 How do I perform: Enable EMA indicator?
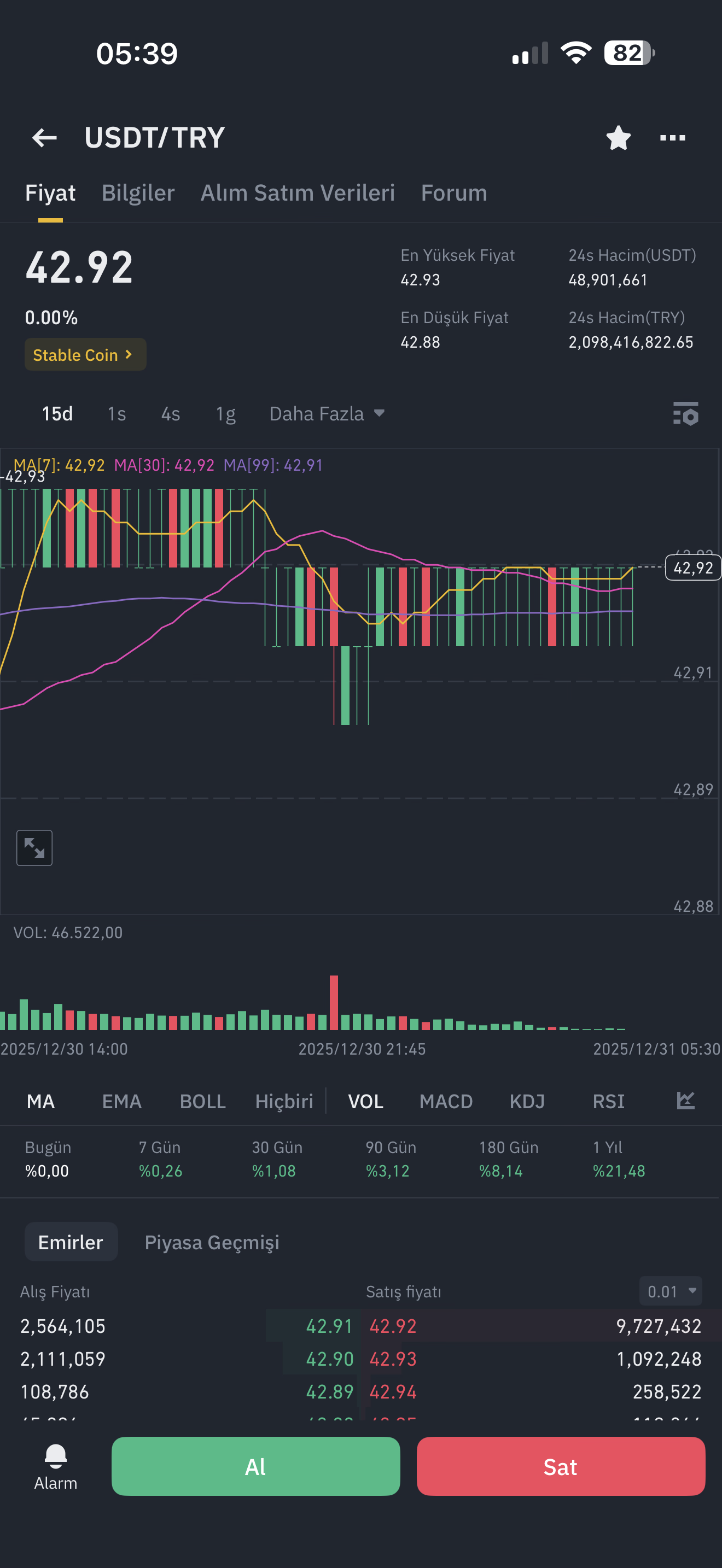[x=122, y=1101]
